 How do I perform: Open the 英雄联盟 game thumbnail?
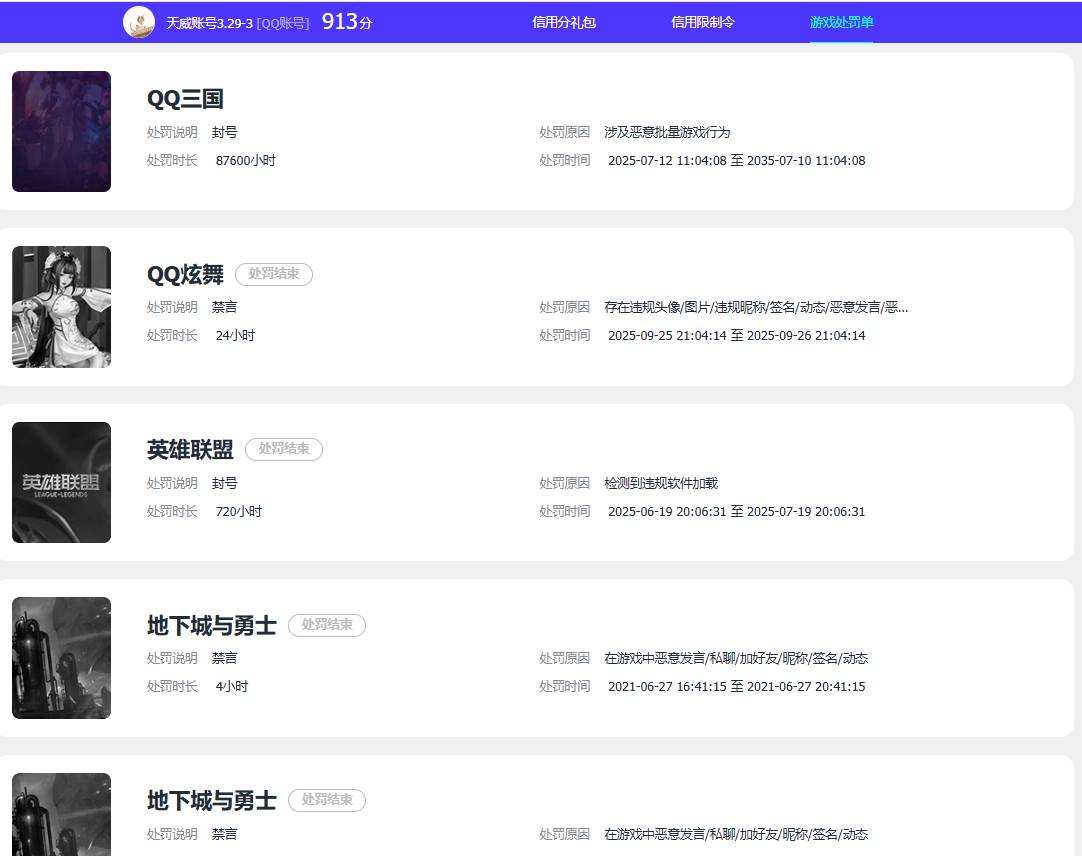(x=61, y=482)
